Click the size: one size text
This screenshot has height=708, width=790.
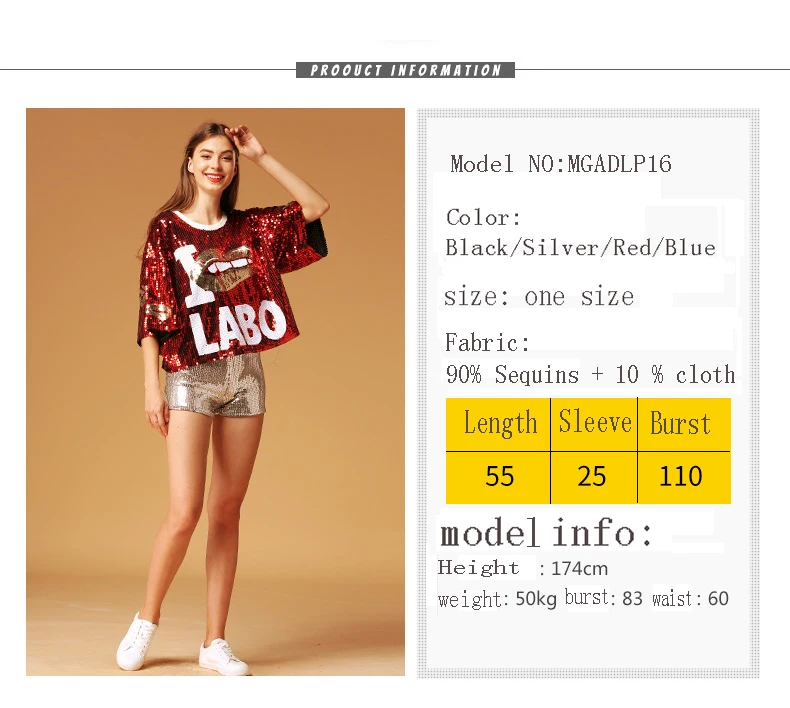pos(539,296)
